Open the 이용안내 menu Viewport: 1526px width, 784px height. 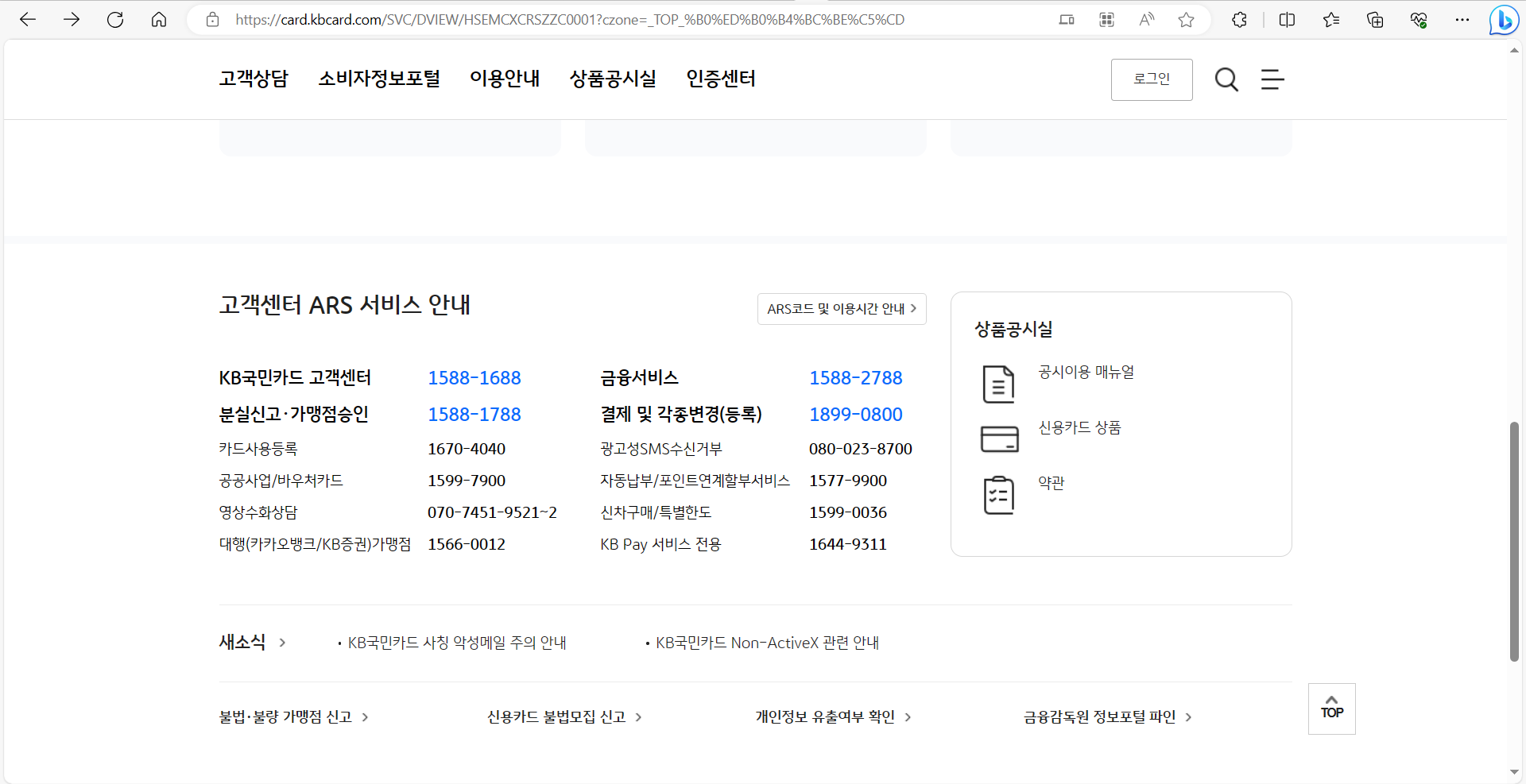tap(505, 79)
